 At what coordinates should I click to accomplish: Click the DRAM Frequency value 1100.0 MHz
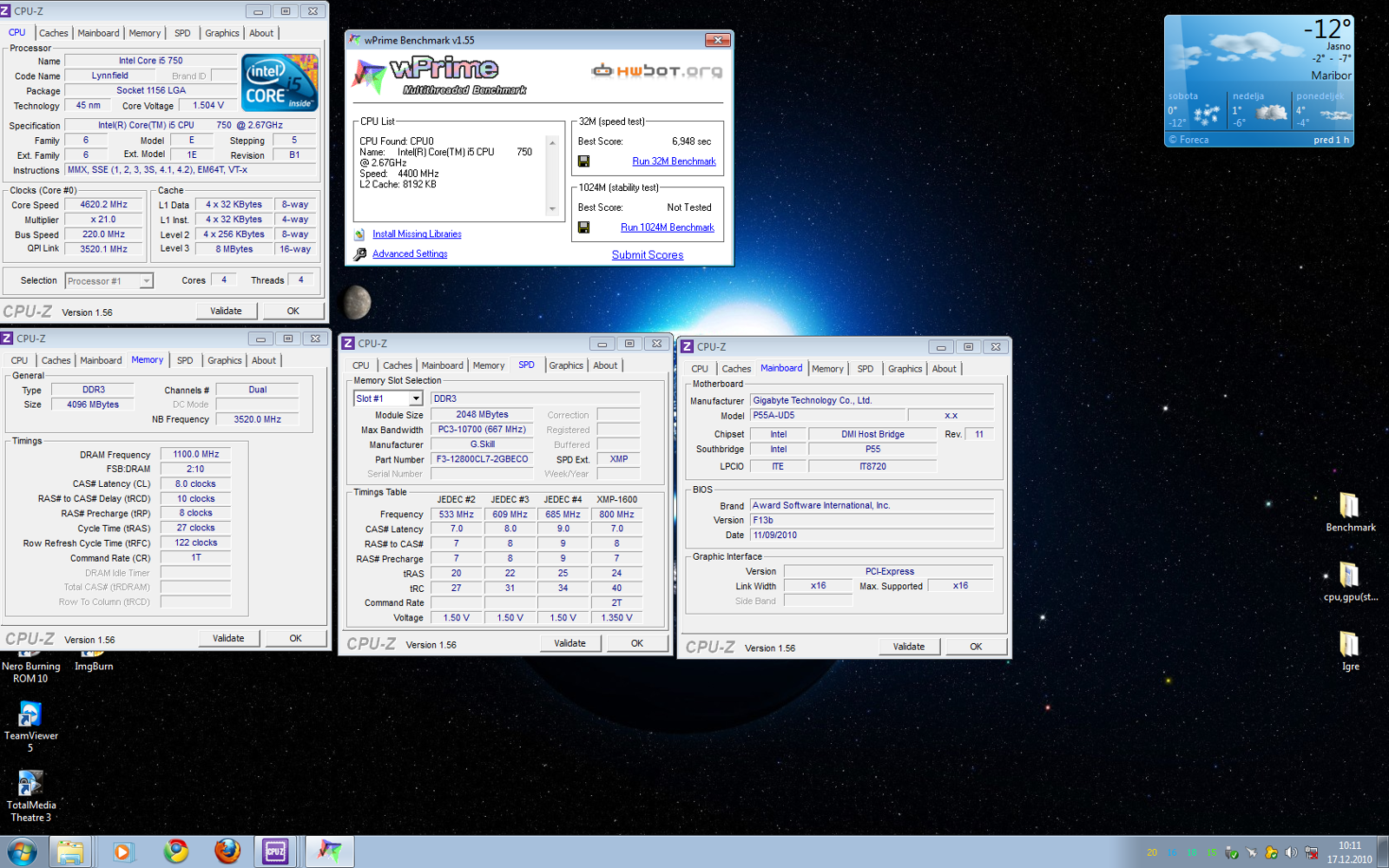[x=195, y=454]
